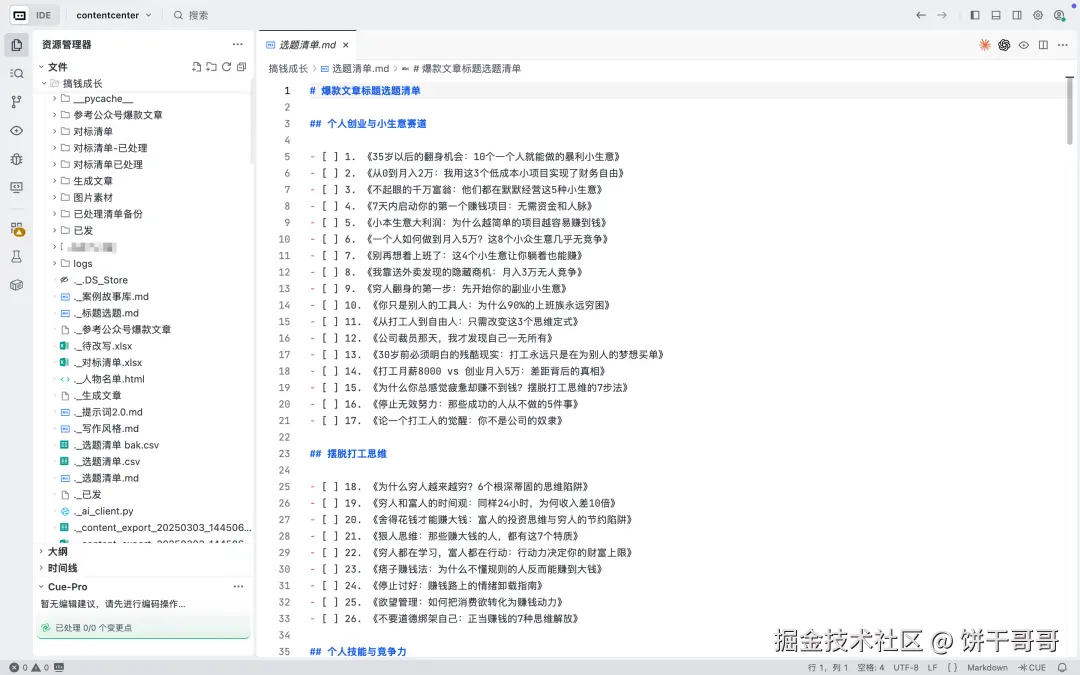Expand the 参考公众号爆款文章 folder

point(54,115)
